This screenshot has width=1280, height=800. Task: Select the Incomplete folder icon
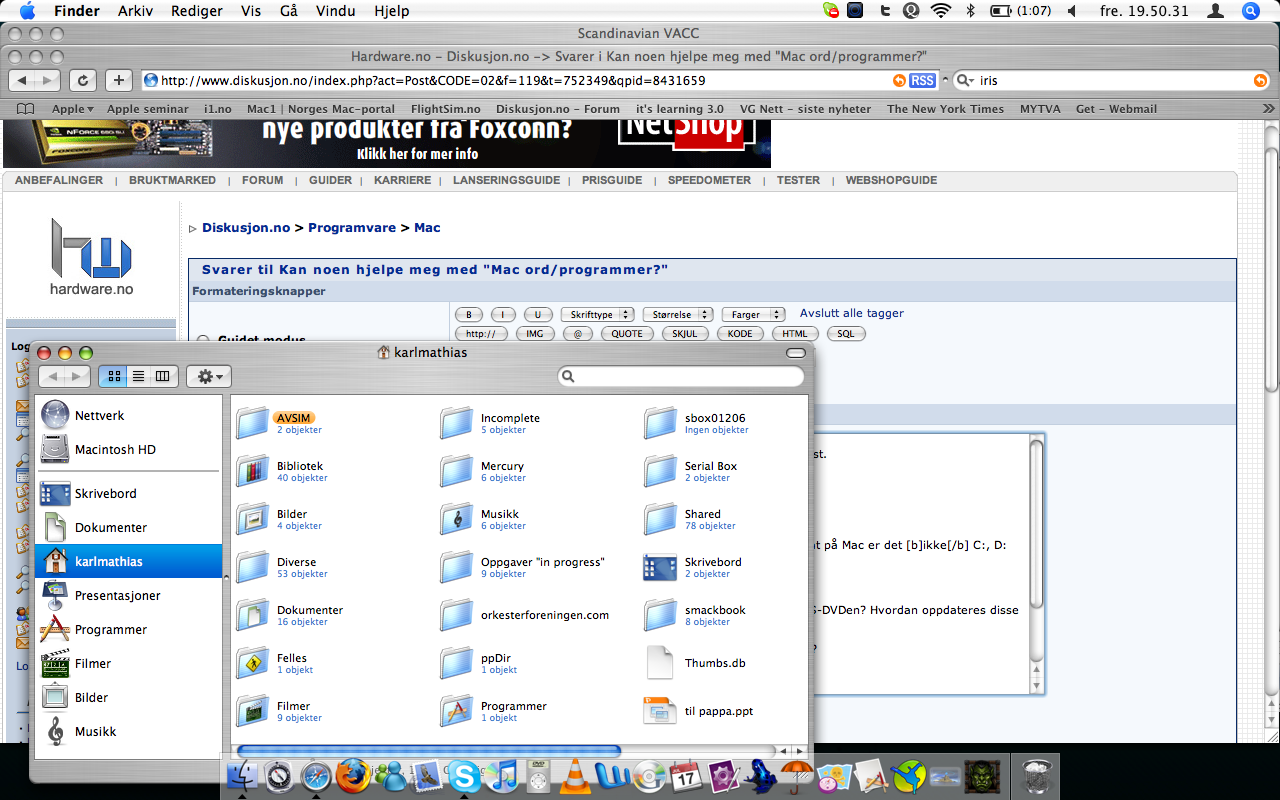(457, 423)
